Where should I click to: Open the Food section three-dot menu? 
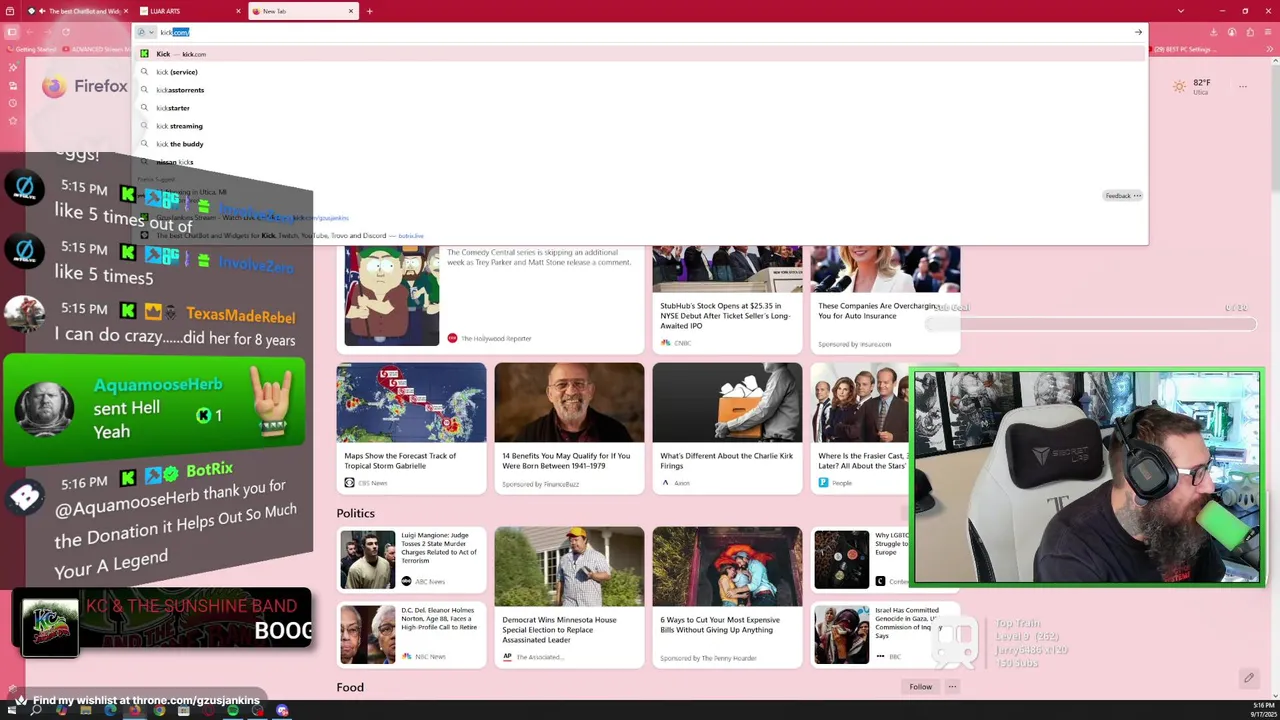click(952, 687)
